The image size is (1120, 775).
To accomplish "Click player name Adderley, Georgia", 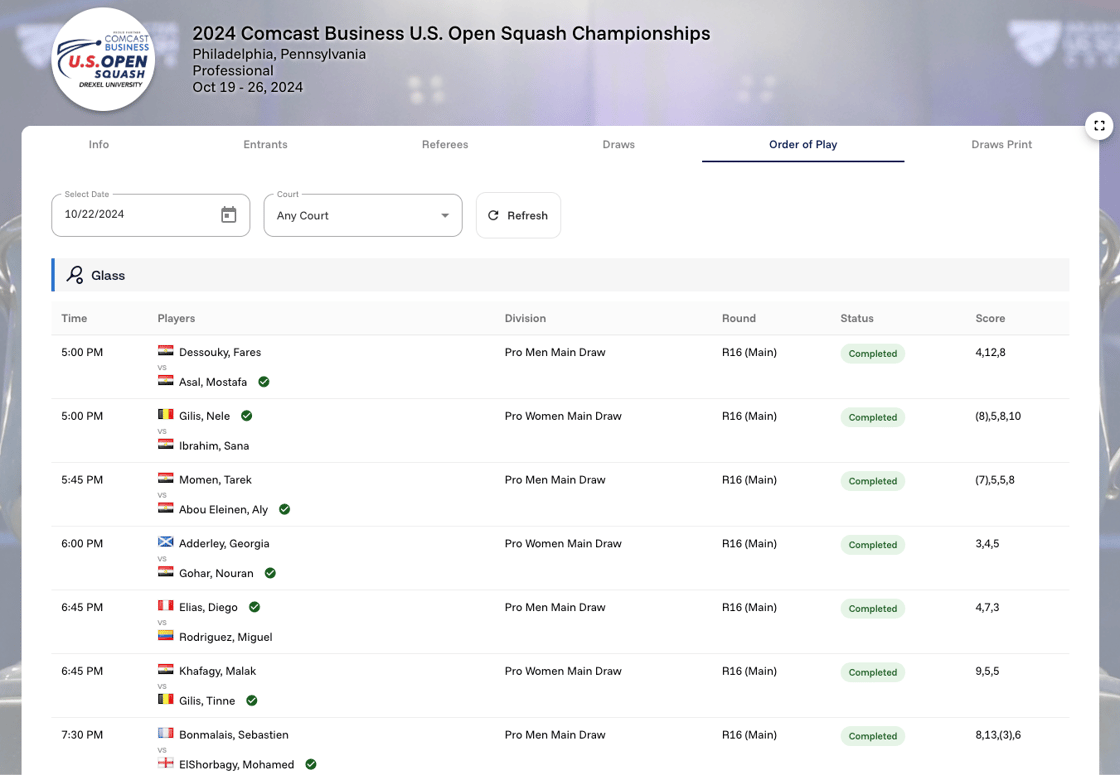I will 224,544.
